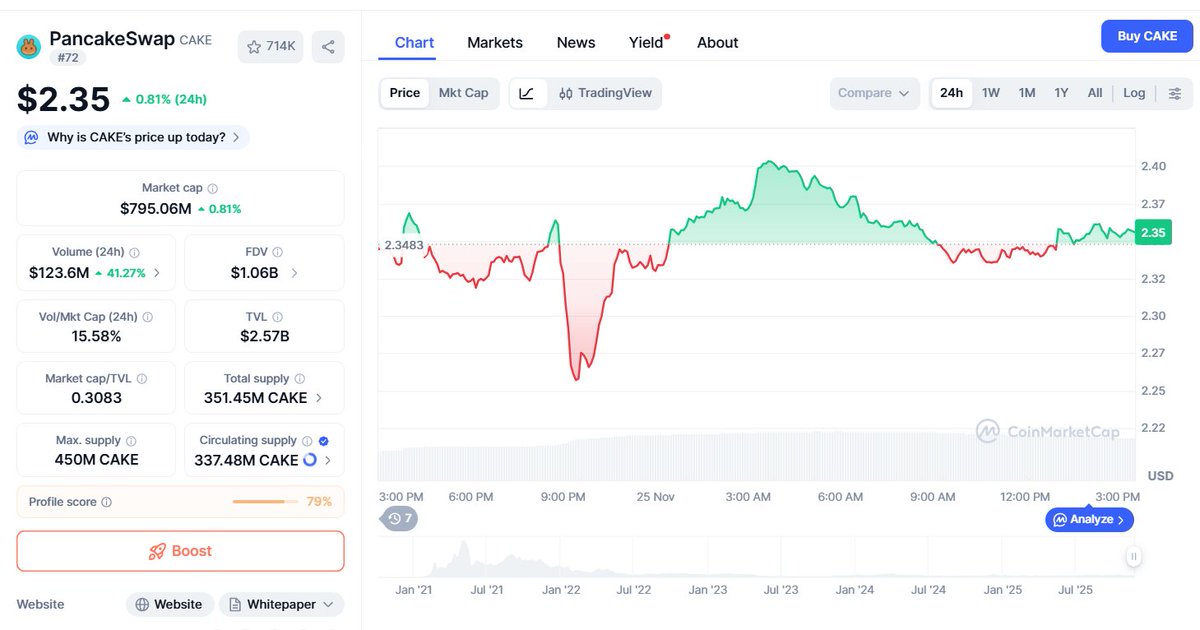Open the share icon button
The height and width of the screenshot is (630, 1200).
coord(328,46)
